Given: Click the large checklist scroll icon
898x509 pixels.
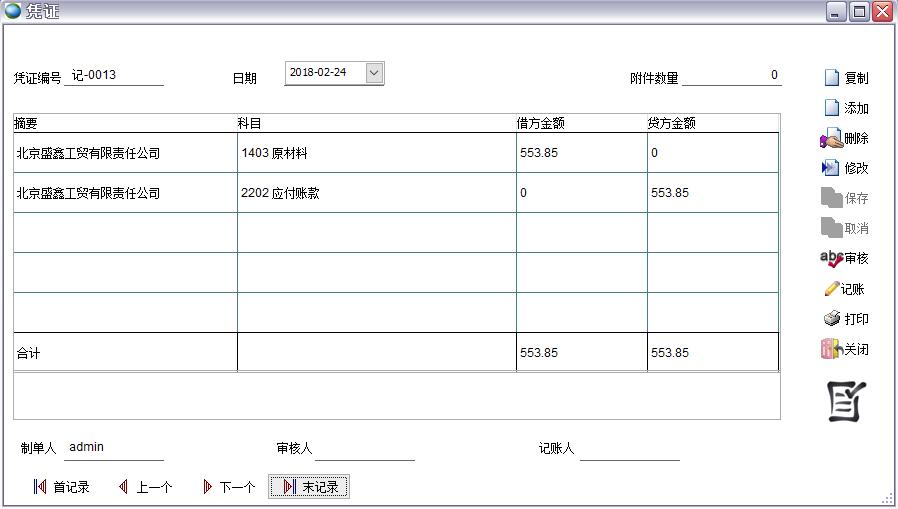Looking at the screenshot, I should [846, 401].
